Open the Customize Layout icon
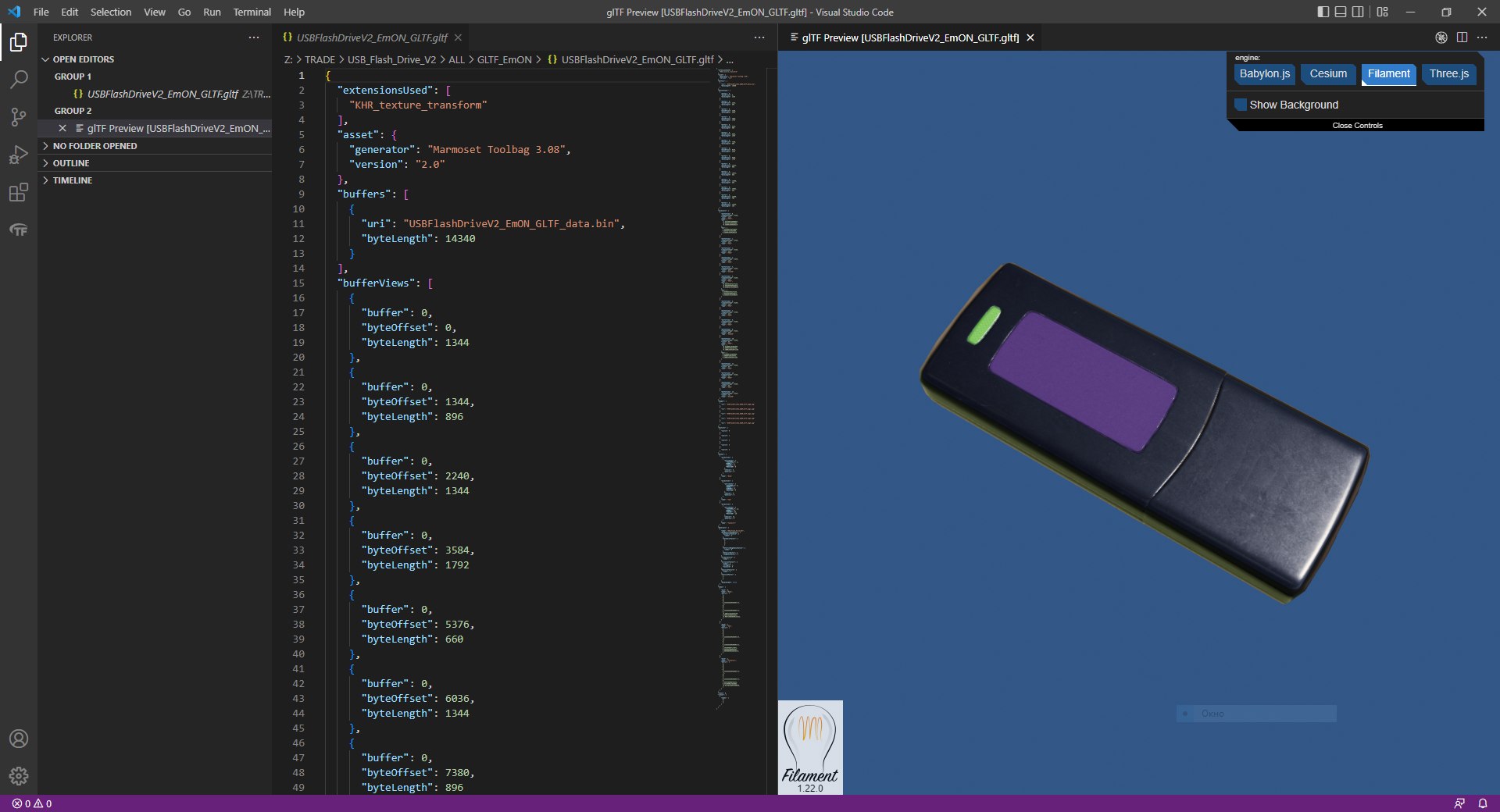 pos(1383,12)
